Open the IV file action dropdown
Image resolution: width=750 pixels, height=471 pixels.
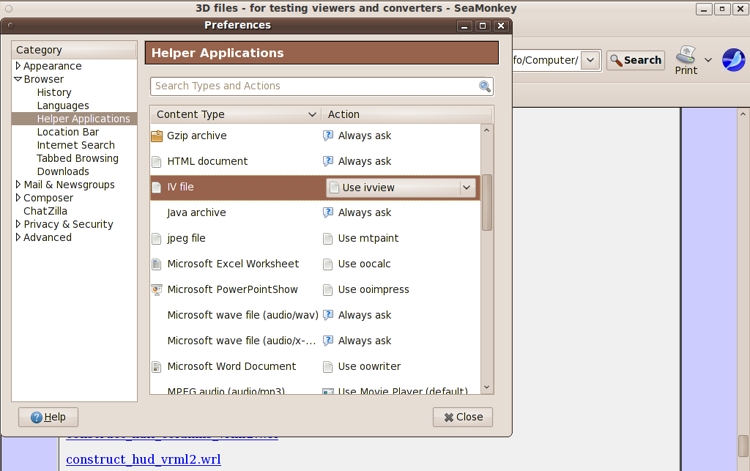coord(466,187)
